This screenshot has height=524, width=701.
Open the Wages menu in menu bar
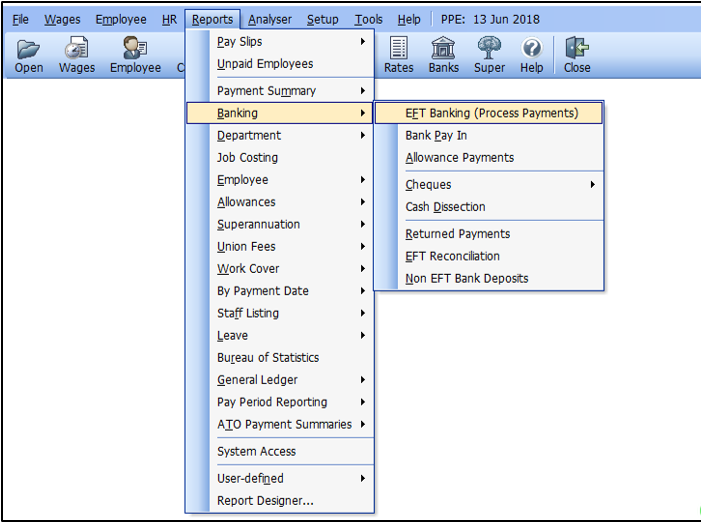click(62, 20)
